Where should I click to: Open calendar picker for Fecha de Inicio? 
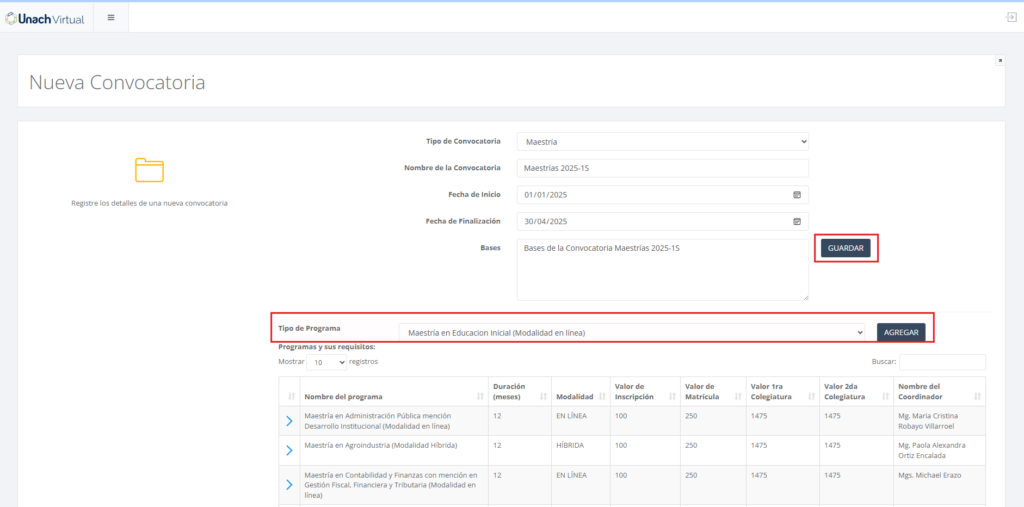coord(797,195)
